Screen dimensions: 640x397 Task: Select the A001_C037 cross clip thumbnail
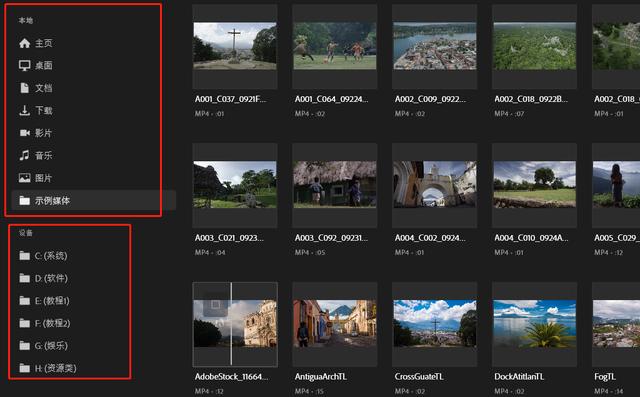(x=235, y=46)
